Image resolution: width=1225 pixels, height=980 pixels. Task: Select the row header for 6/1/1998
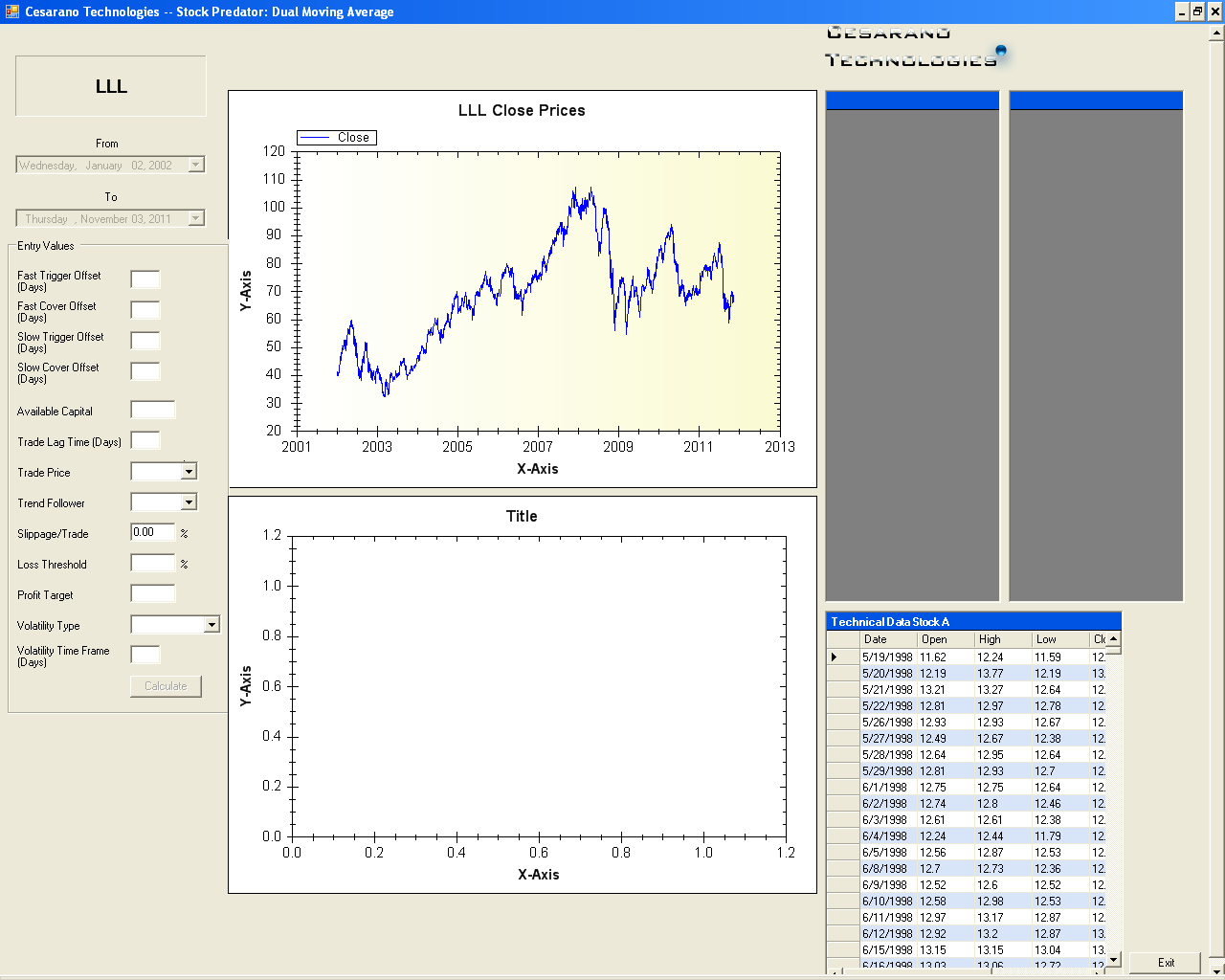pos(842,788)
